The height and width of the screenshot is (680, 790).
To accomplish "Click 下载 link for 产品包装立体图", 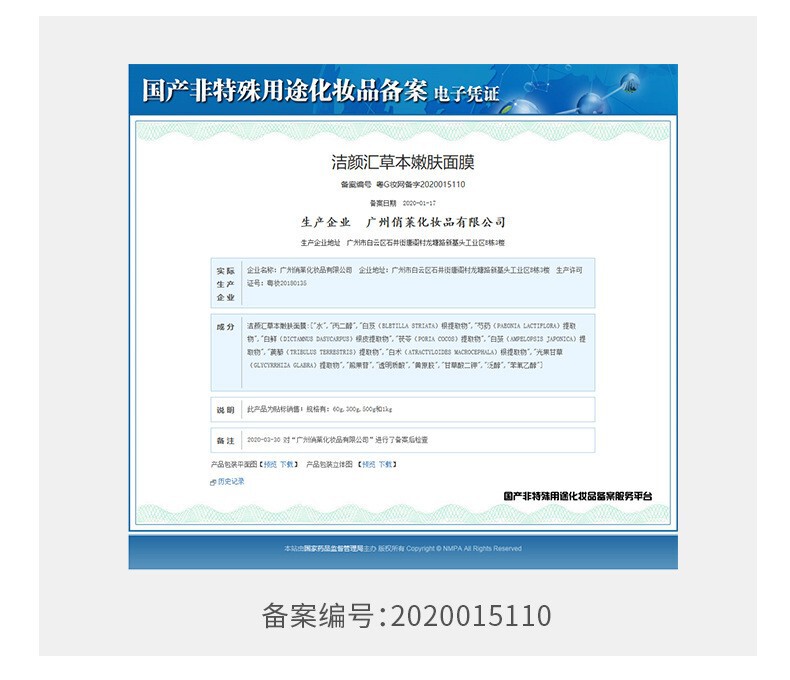I will (x=385, y=464).
